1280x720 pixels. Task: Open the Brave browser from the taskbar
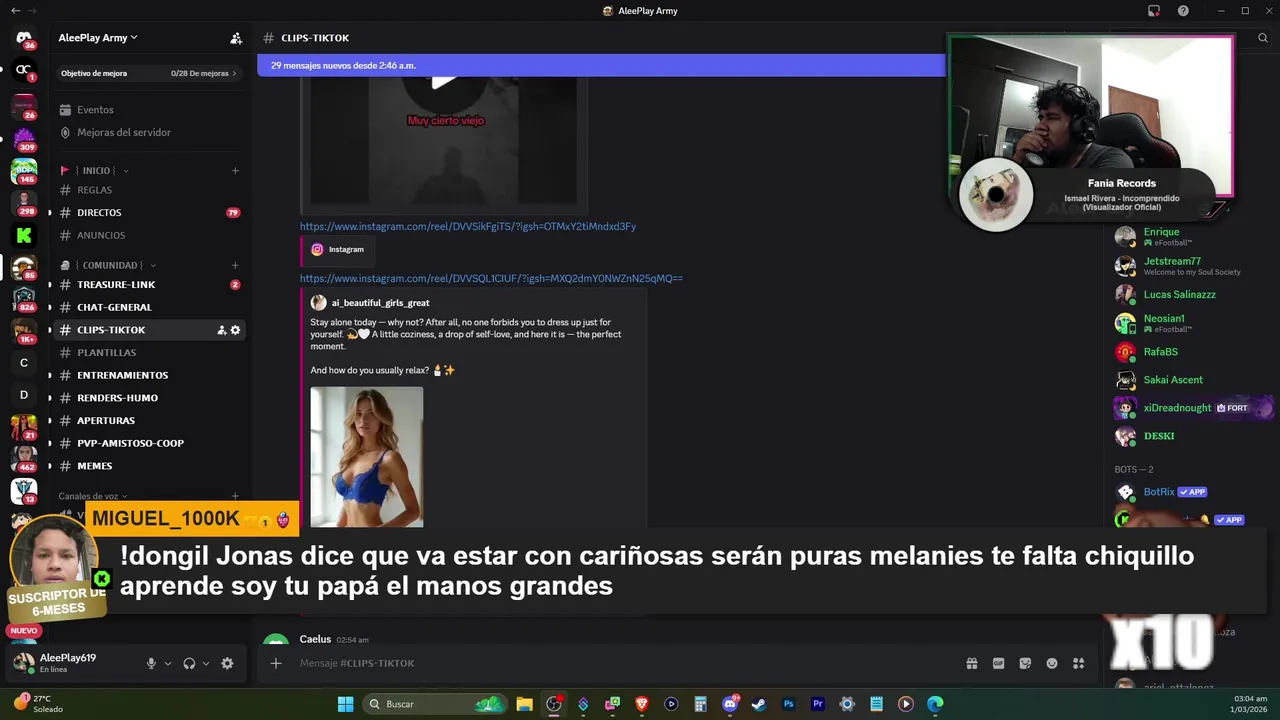[x=642, y=704]
